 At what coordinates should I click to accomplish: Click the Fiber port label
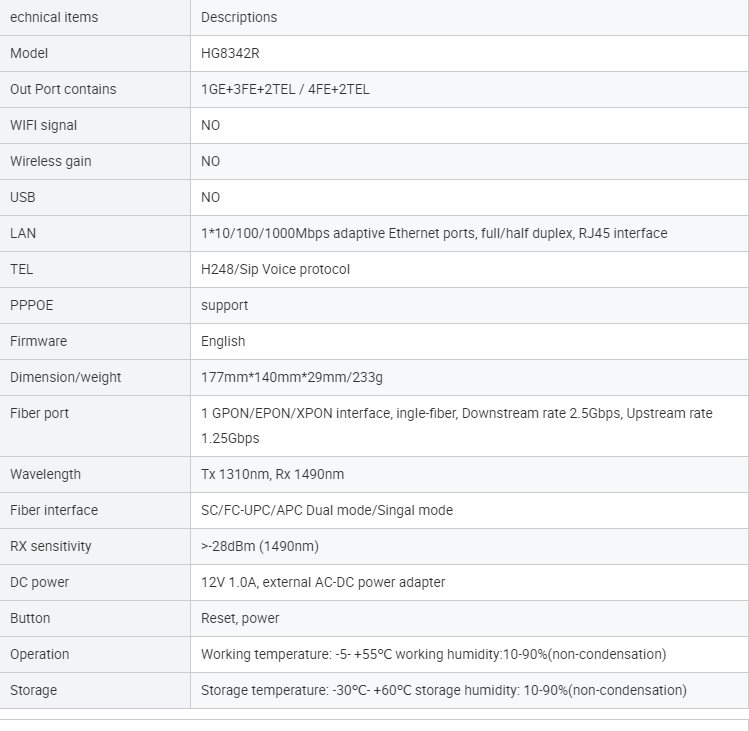pyautogui.click(x=39, y=413)
